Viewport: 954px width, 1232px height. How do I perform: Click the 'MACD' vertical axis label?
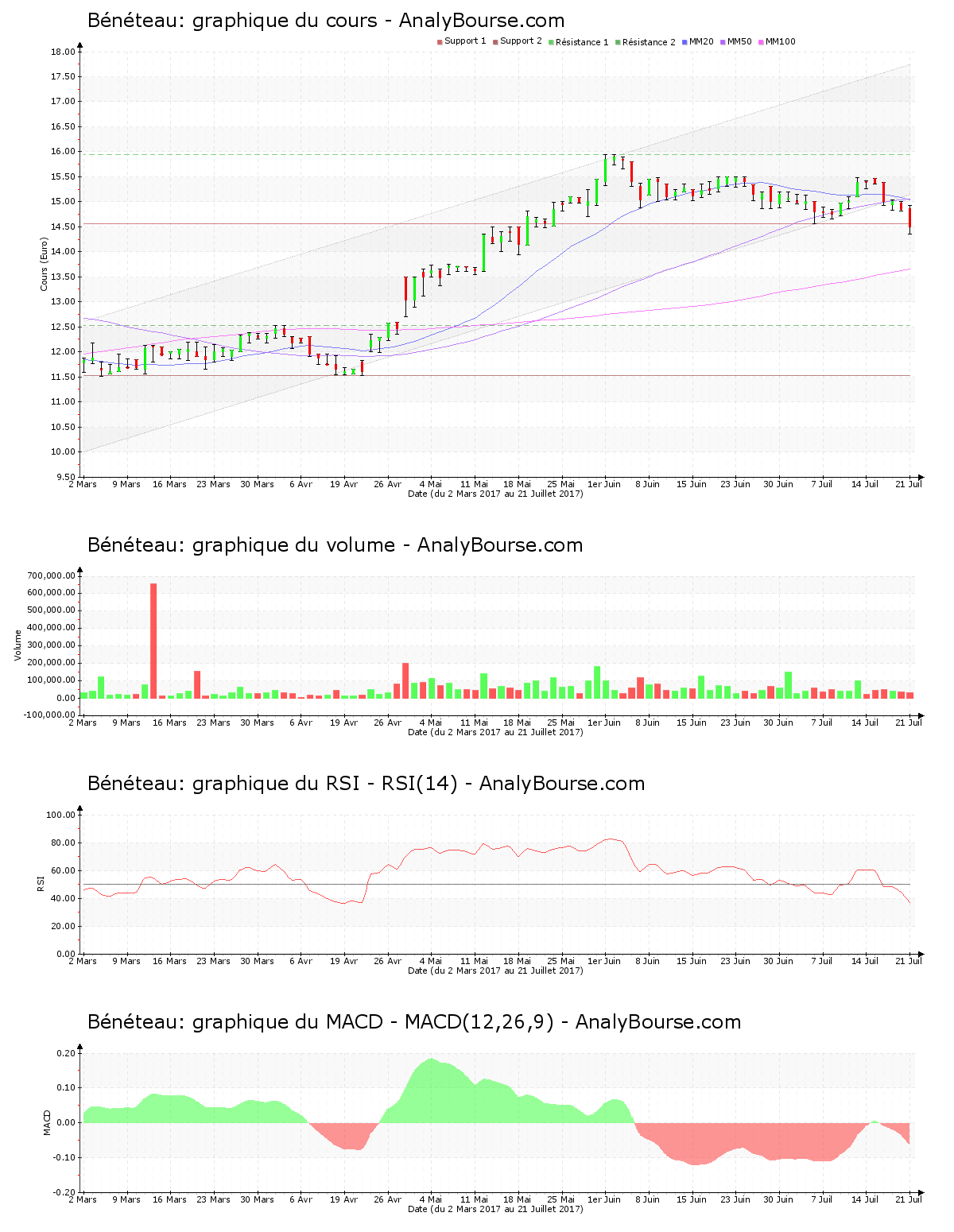coord(47,1122)
